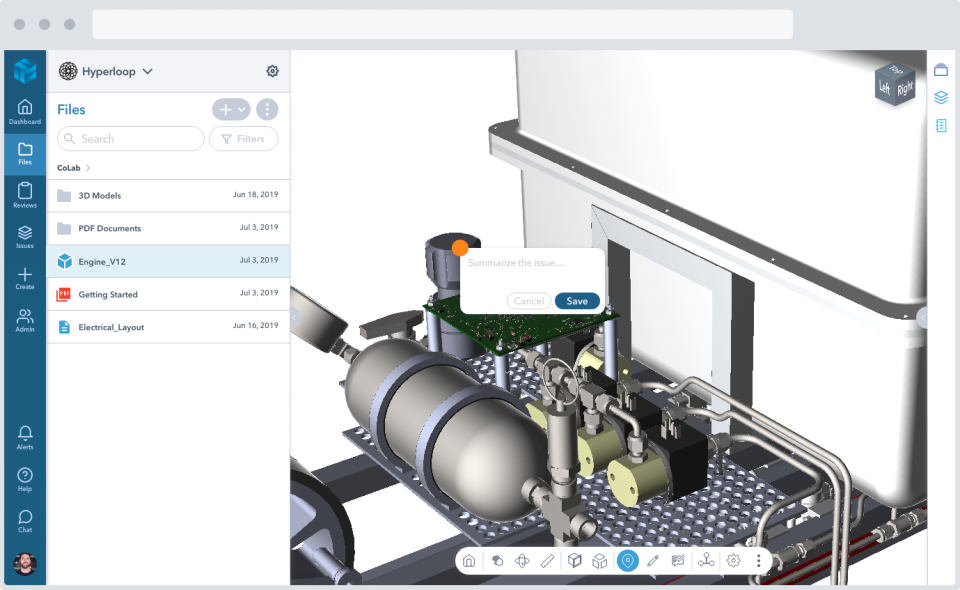Viewport: 960px width, 590px height.
Task: Click the Left face of view cube
Action: coord(885,88)
